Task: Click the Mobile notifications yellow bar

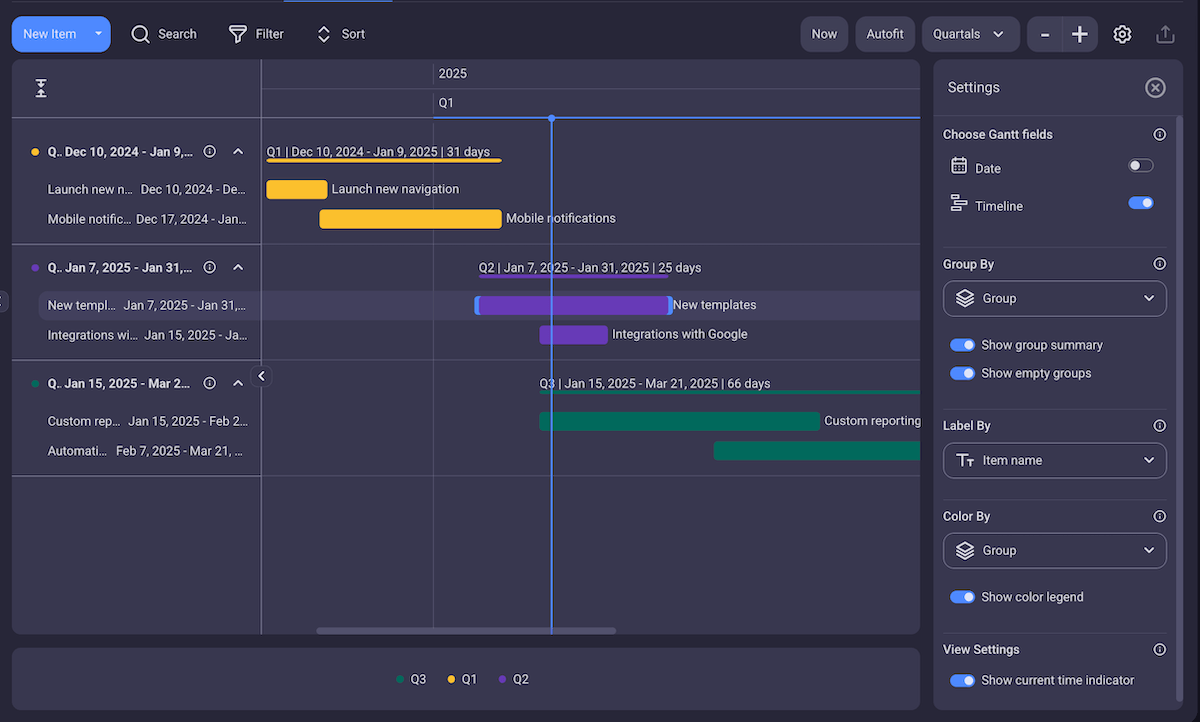Action: click(410, 219)
